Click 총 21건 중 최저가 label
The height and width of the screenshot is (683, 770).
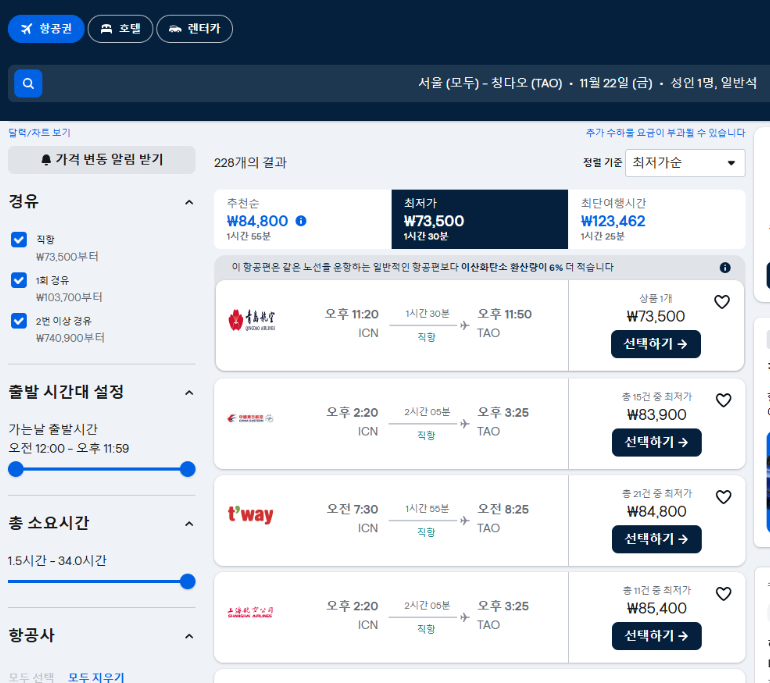657,493
